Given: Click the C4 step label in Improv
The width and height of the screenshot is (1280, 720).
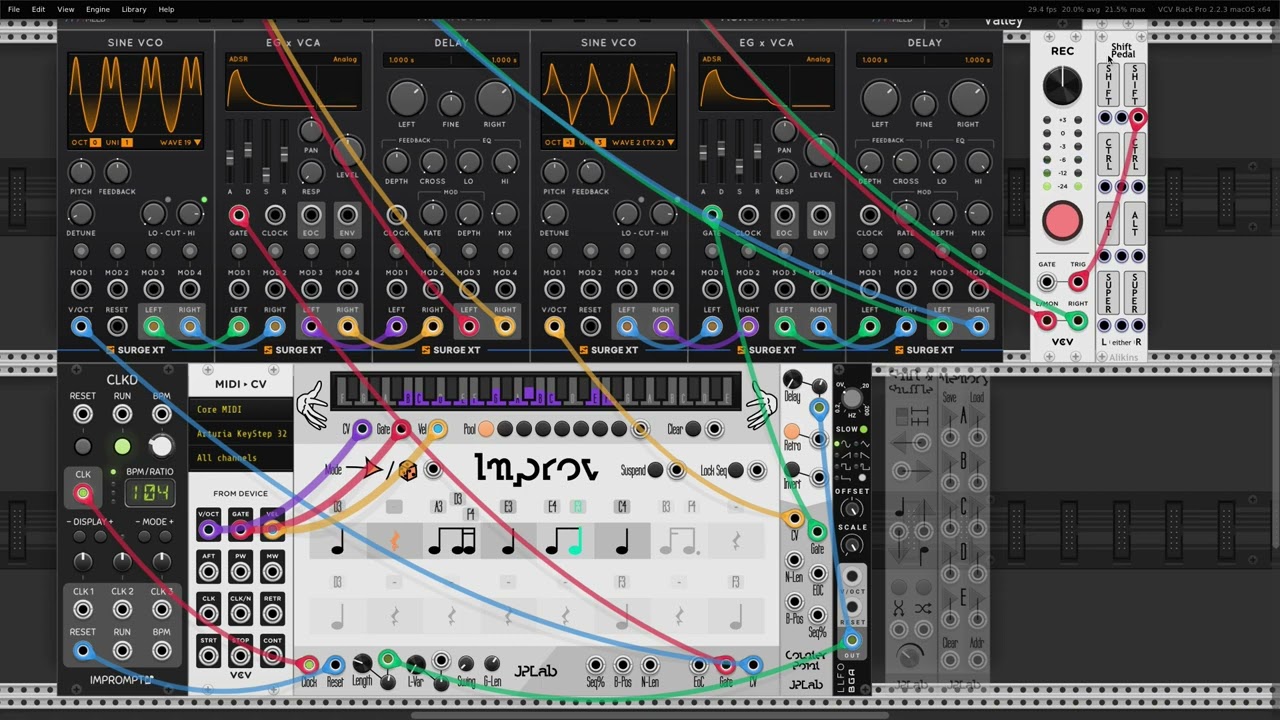Looking at the screenshot, I should point(622,507).
